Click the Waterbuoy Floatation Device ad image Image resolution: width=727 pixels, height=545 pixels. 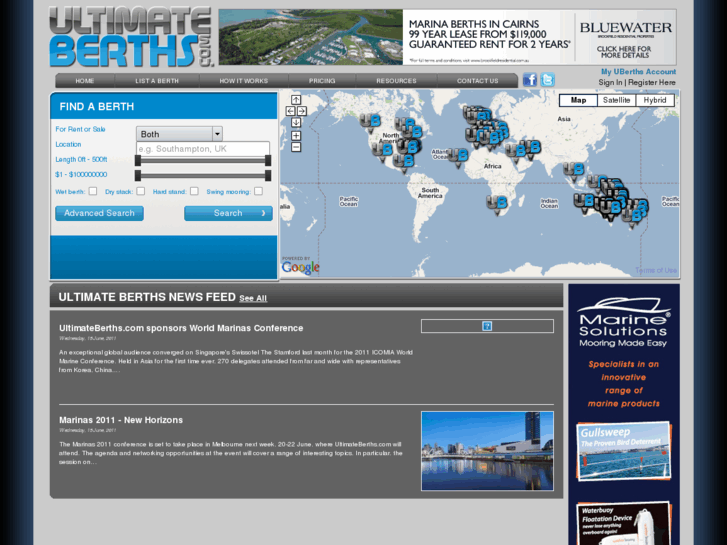[624, 523]
